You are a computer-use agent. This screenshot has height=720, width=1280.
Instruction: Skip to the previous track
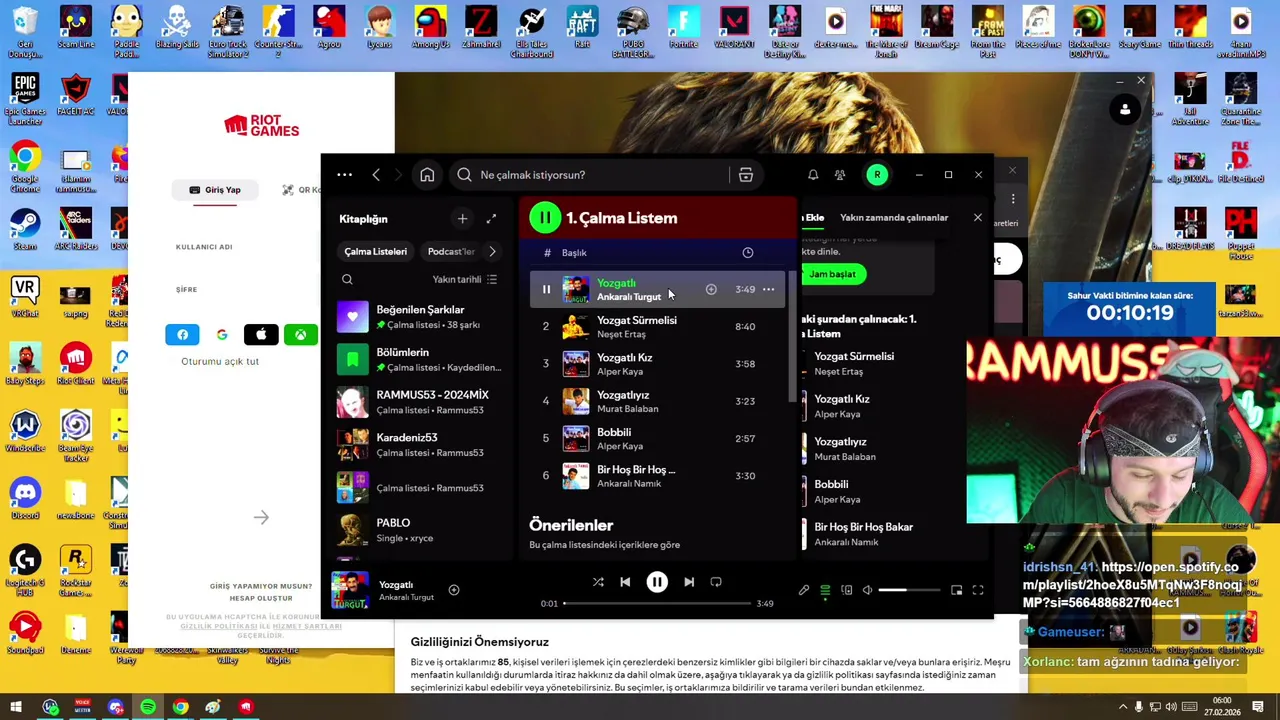pyautogui.click(x=625, y=582)
